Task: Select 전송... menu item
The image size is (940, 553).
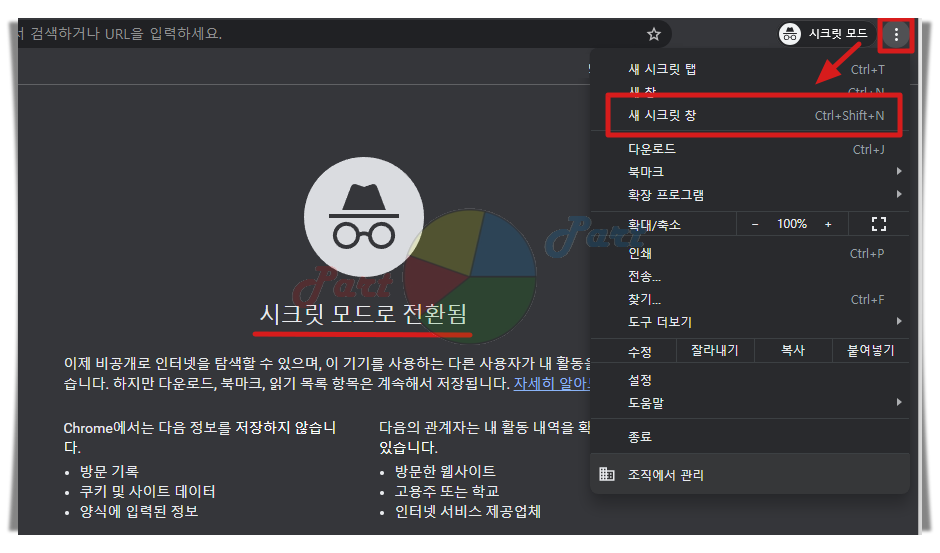Action: click(749, 276)
